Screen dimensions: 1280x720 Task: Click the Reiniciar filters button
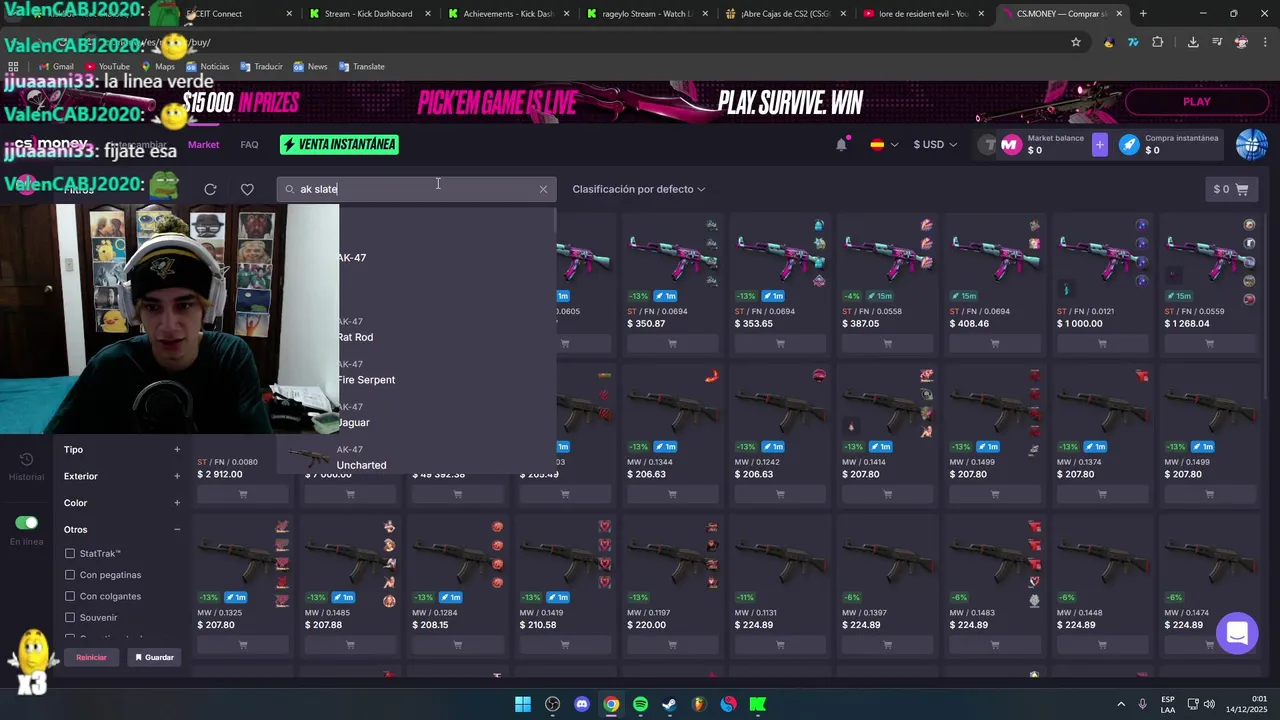91,657
